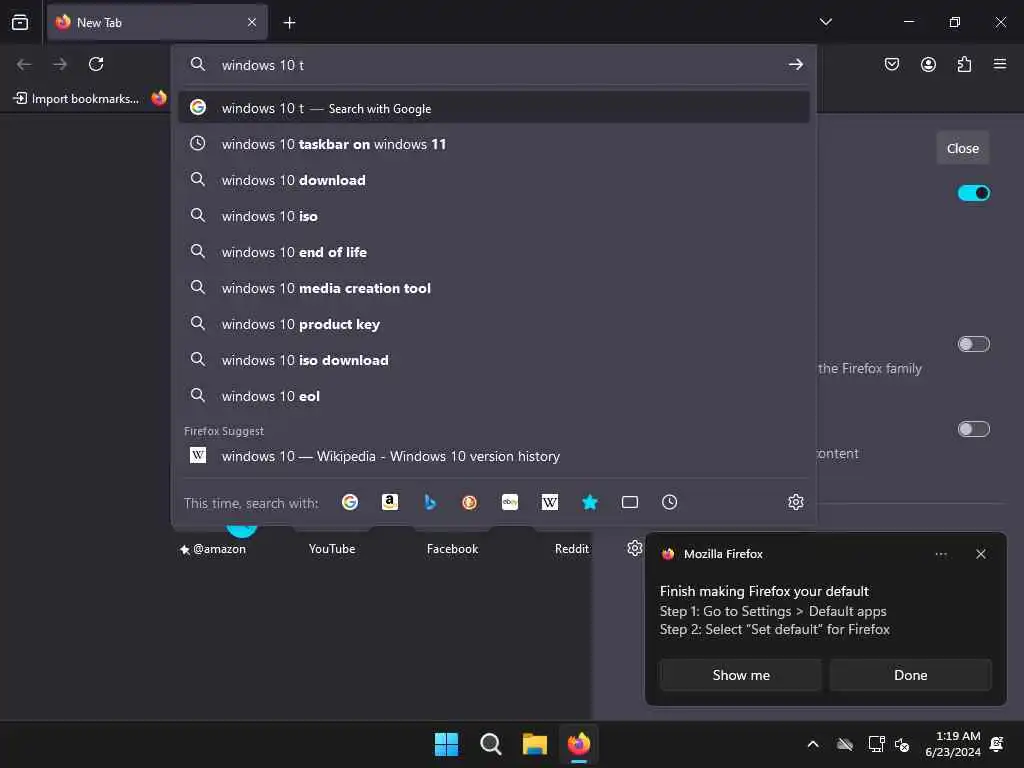Choose the windows 10 iso suggestion
The height and width of the screenshot is (768, 1024).
pyautogui.click(x=494, y=216)
